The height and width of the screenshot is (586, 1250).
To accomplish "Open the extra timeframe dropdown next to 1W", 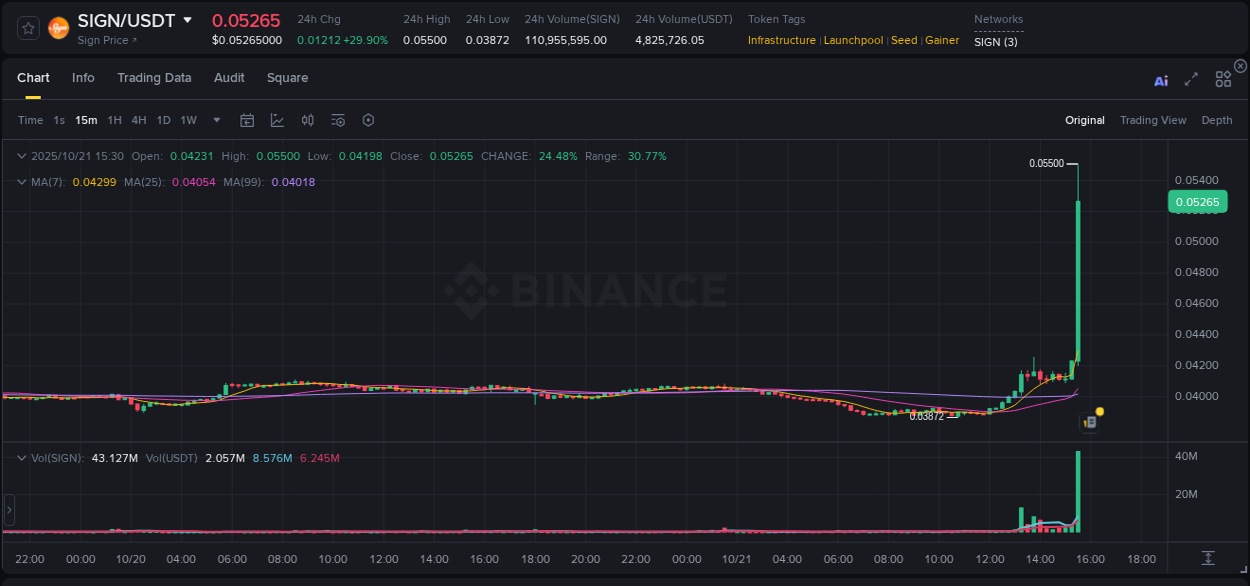I will (215, 119).
